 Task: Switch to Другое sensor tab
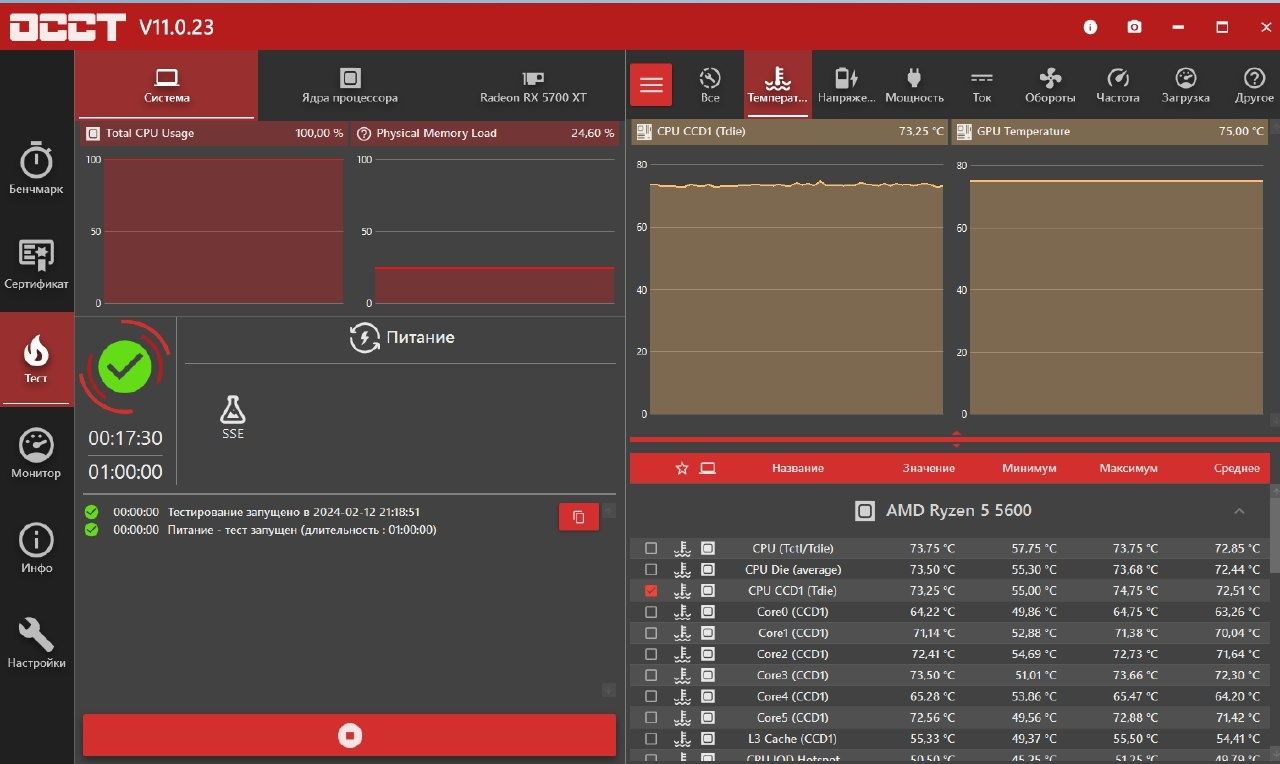1254,85
